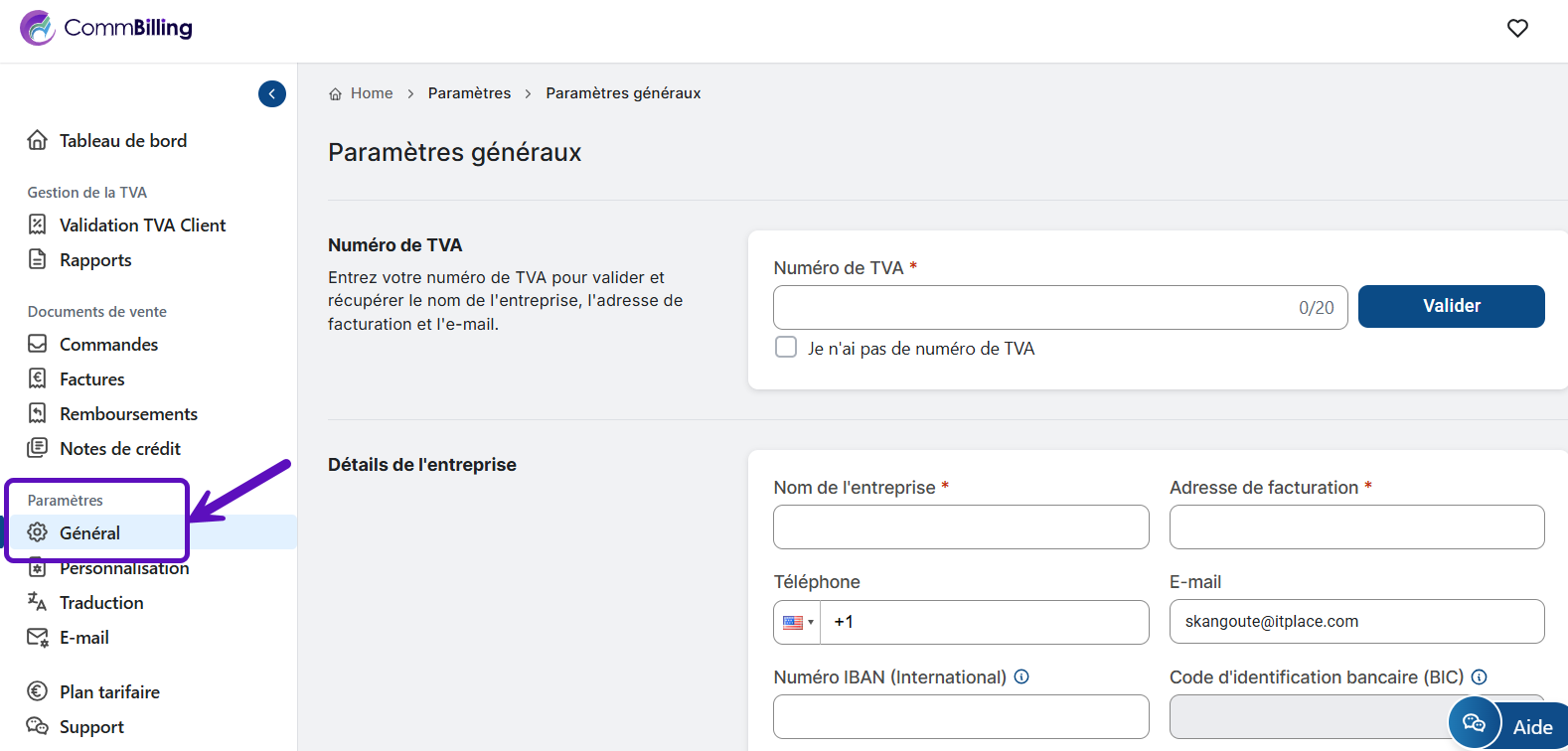
Task: Click the E-mail settings envelope icon
Action: pos(38,638)
